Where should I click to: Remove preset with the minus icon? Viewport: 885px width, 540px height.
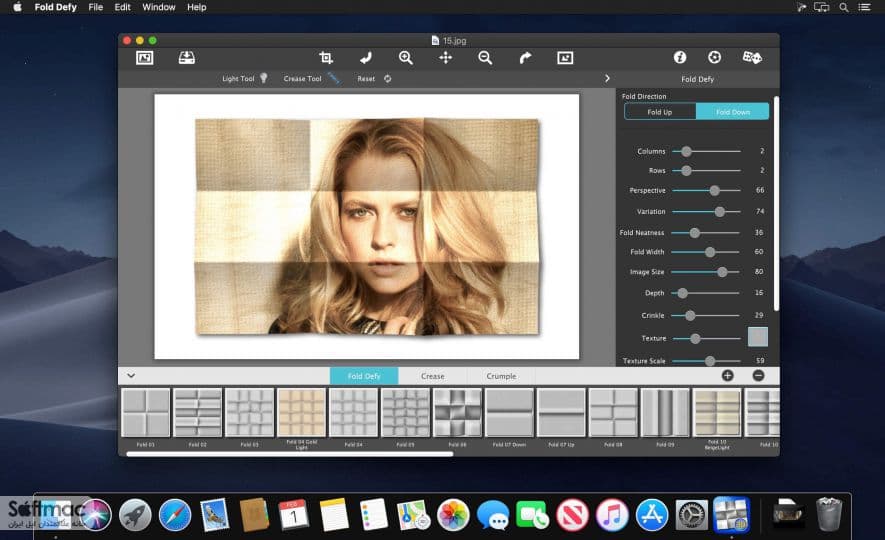[759, 375]
